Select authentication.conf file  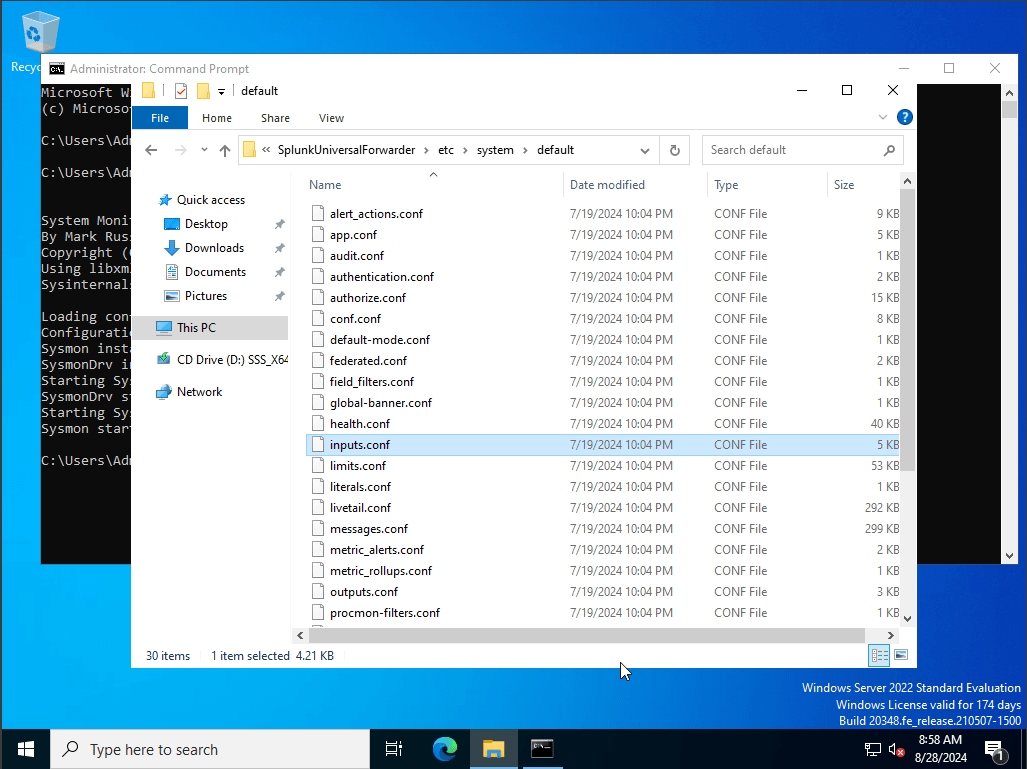pyautogui.click(x=382, y=276)
